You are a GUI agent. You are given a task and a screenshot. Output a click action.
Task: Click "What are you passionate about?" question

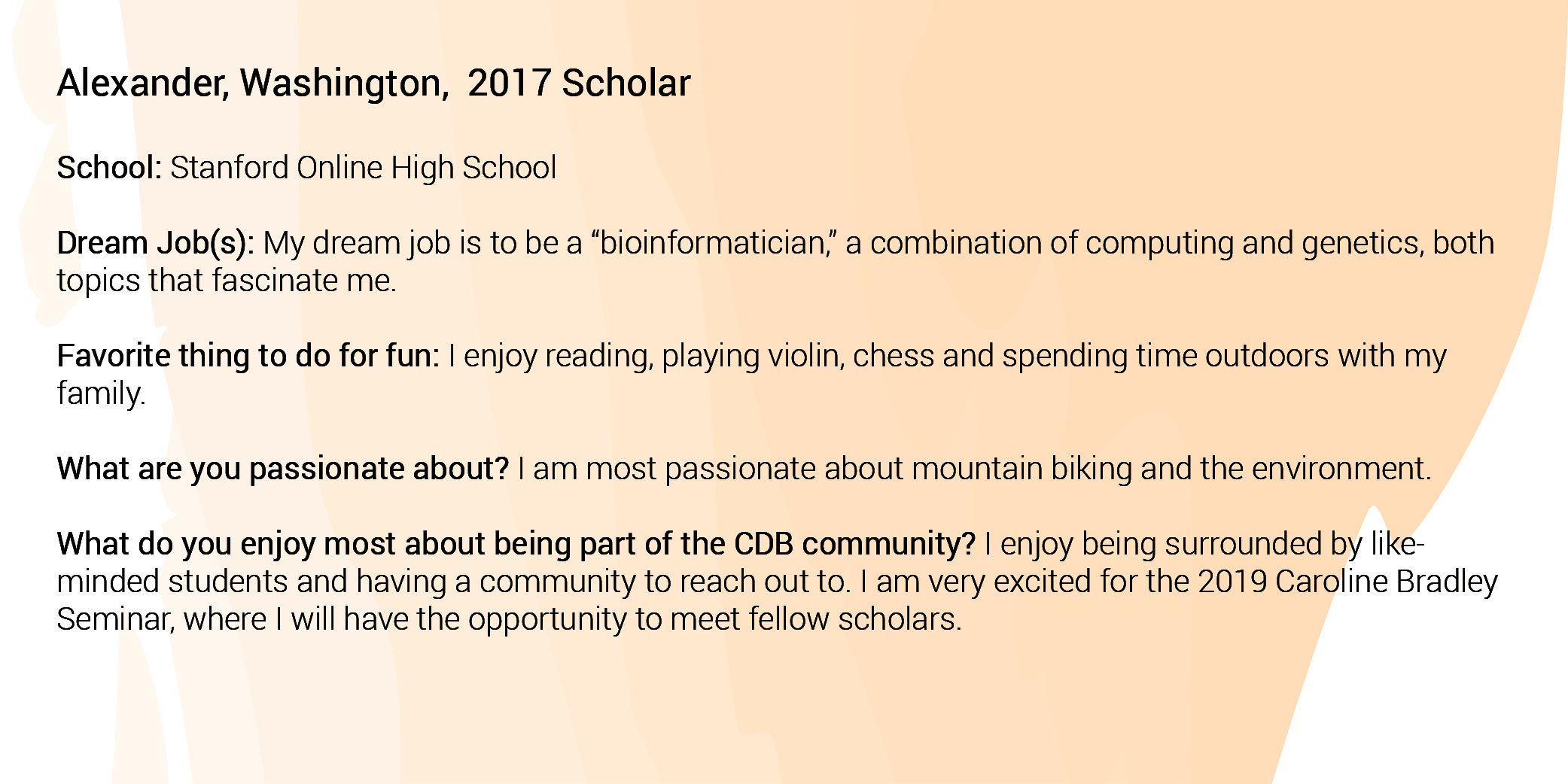click(283, 469)
